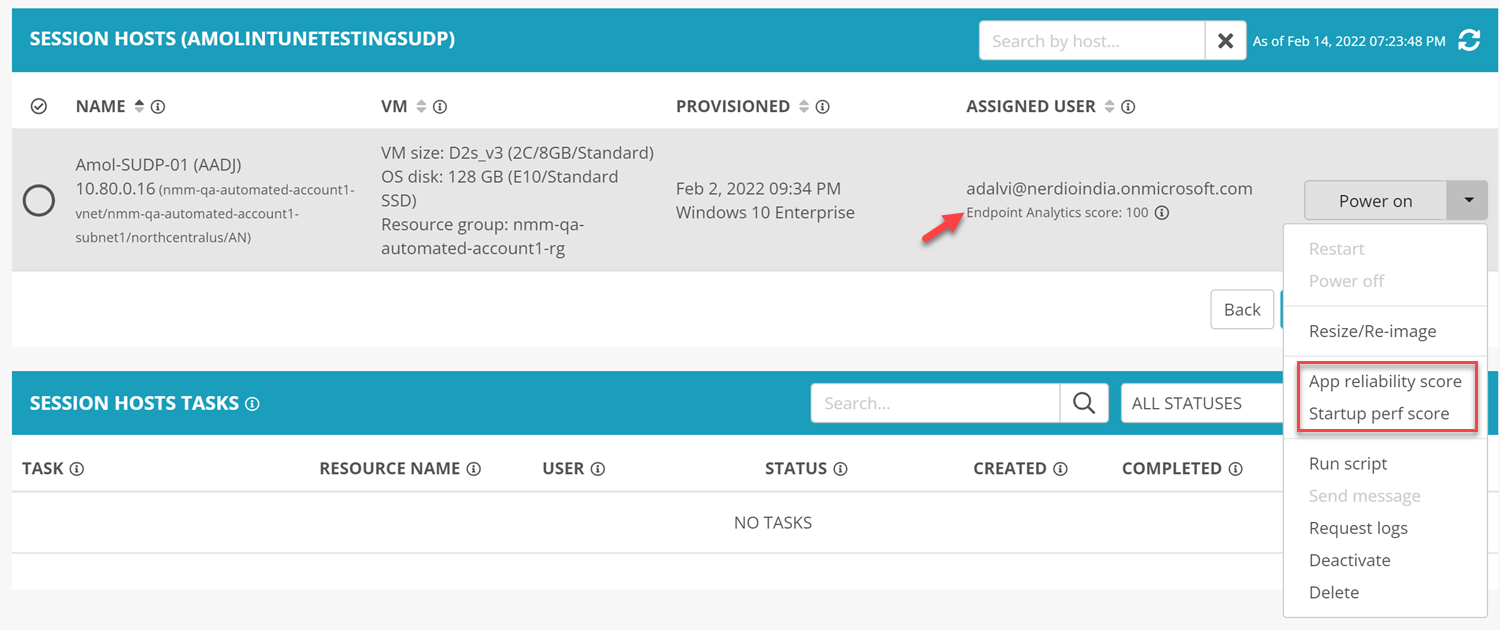The image size is (1500, 630).
Task: Click the magnifier search icon in tasks panel
Action: point(1084,403)
